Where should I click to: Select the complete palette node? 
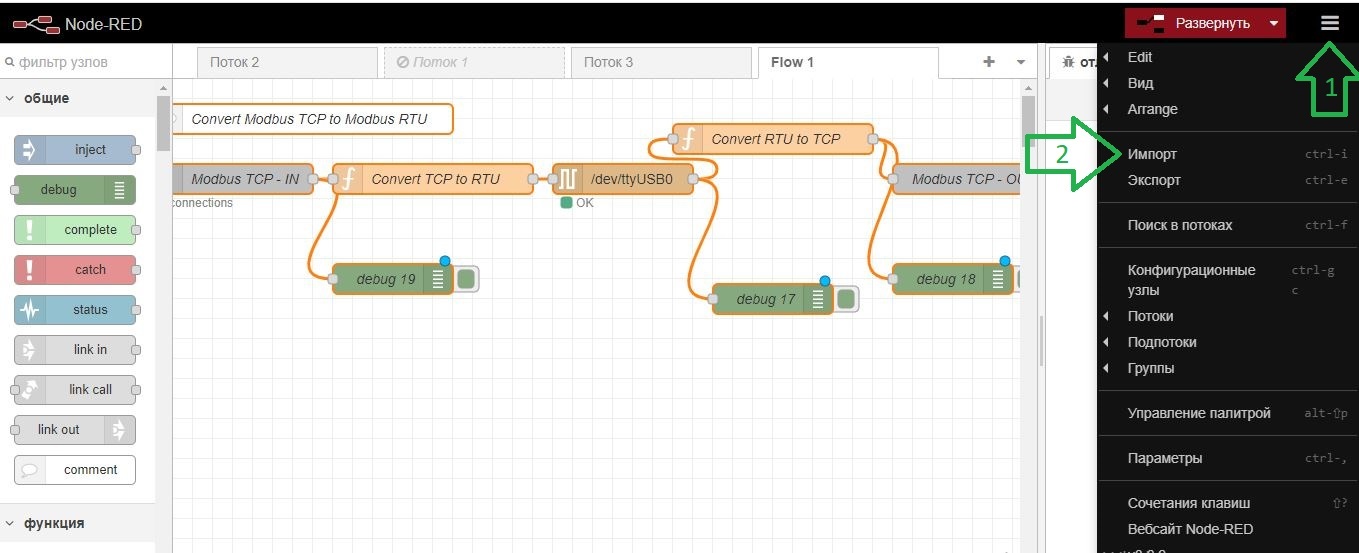(75, 230)
